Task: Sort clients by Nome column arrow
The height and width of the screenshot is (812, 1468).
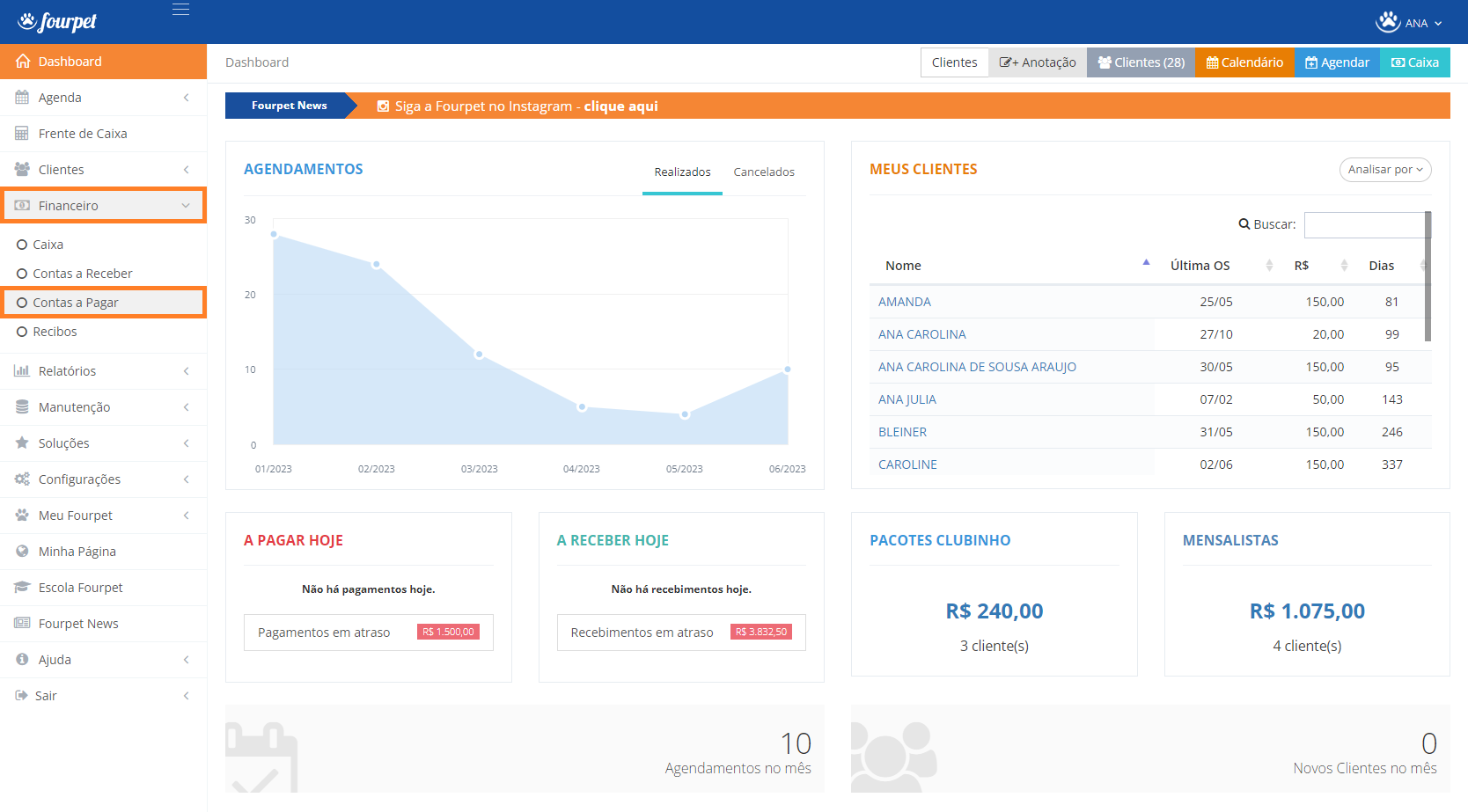Action: click(1146, 262)
